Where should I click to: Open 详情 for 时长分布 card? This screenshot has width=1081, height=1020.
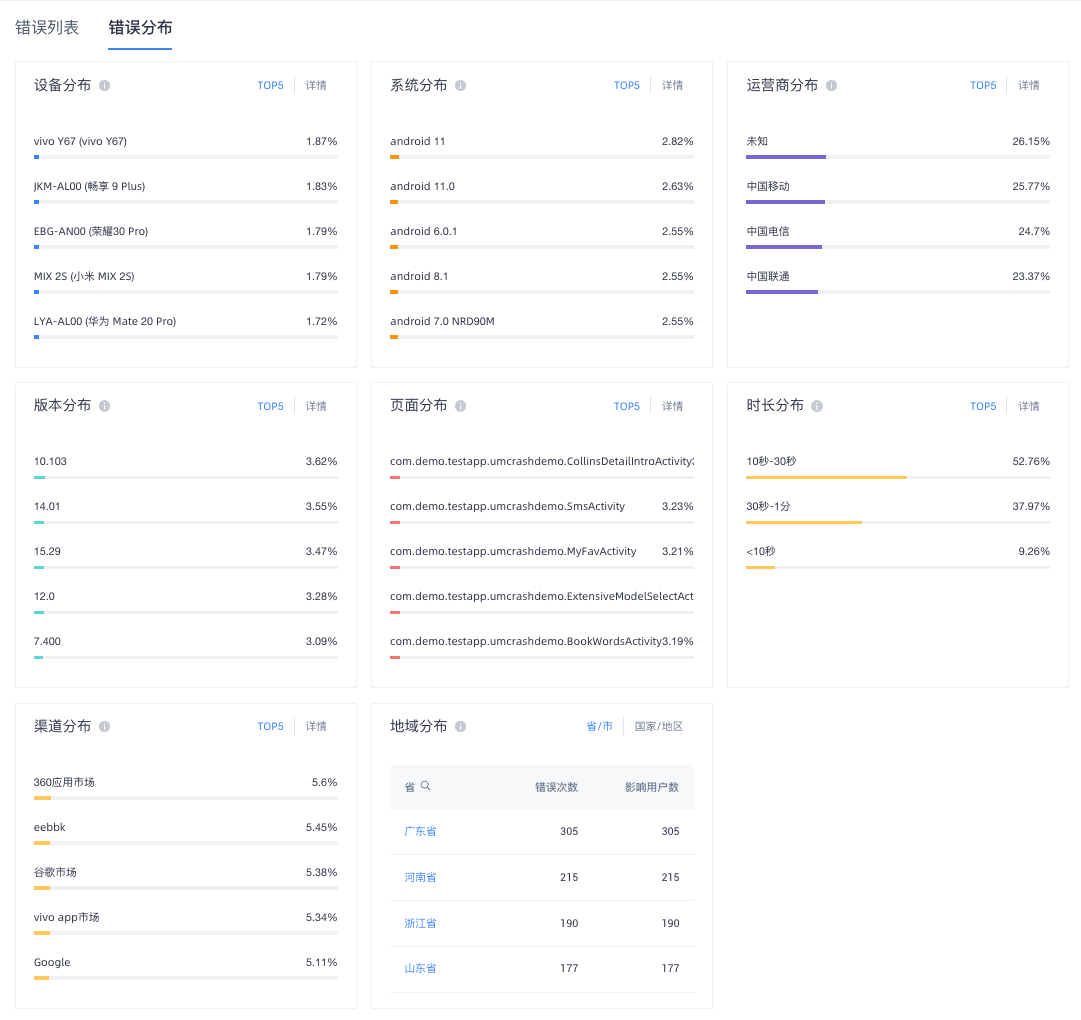pyautogui.click(x=1029, y=406)
